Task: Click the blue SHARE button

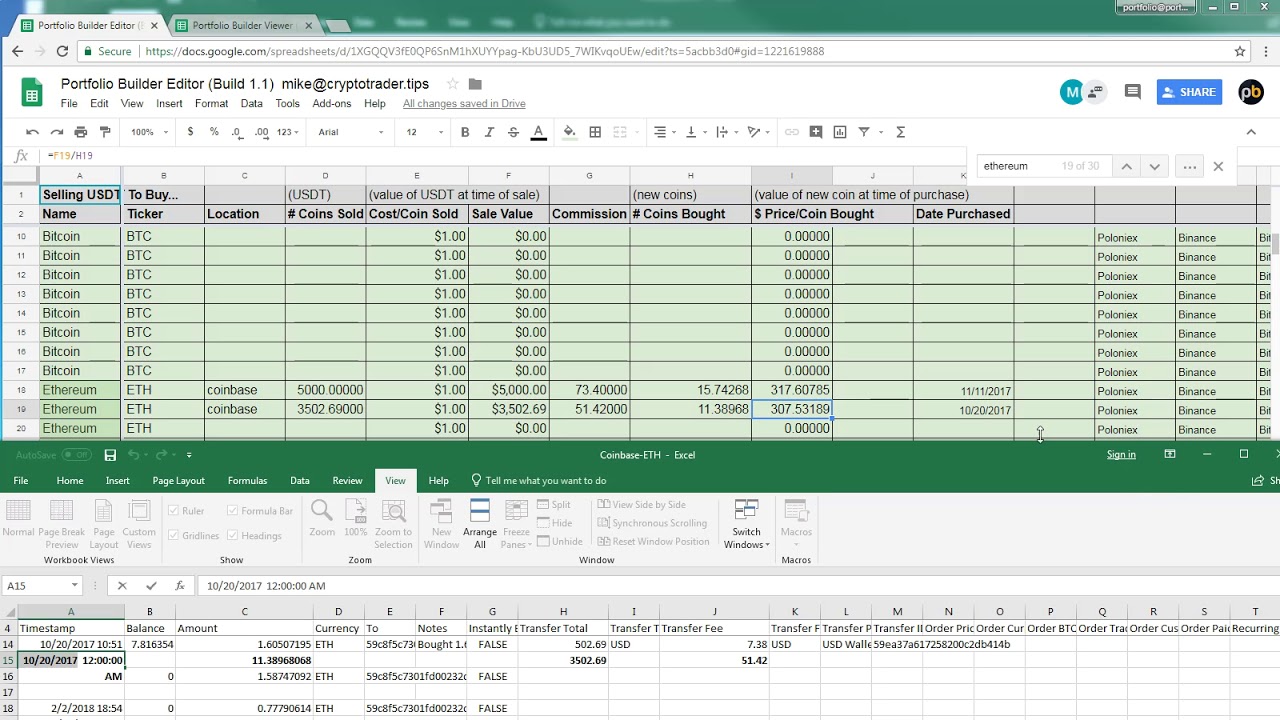Action: point(1187,92)
